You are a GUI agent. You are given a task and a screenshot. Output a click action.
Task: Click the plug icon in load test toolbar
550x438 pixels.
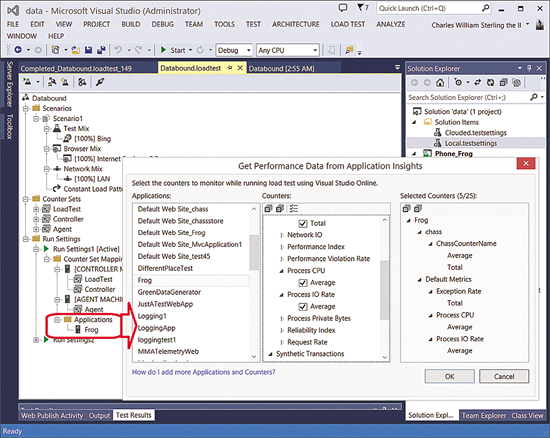coord(100,82)
